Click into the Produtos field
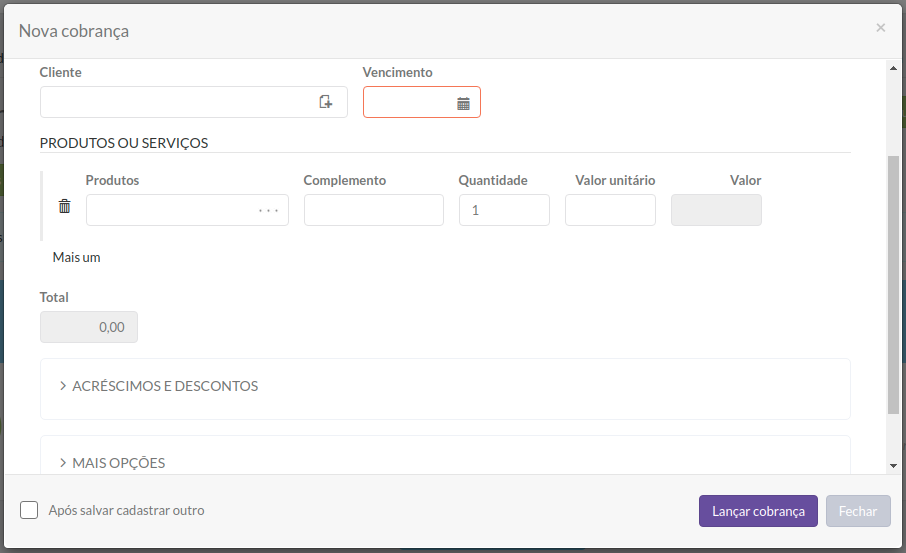Viewport: 906px width, 553px height. [x=187, y=210]
